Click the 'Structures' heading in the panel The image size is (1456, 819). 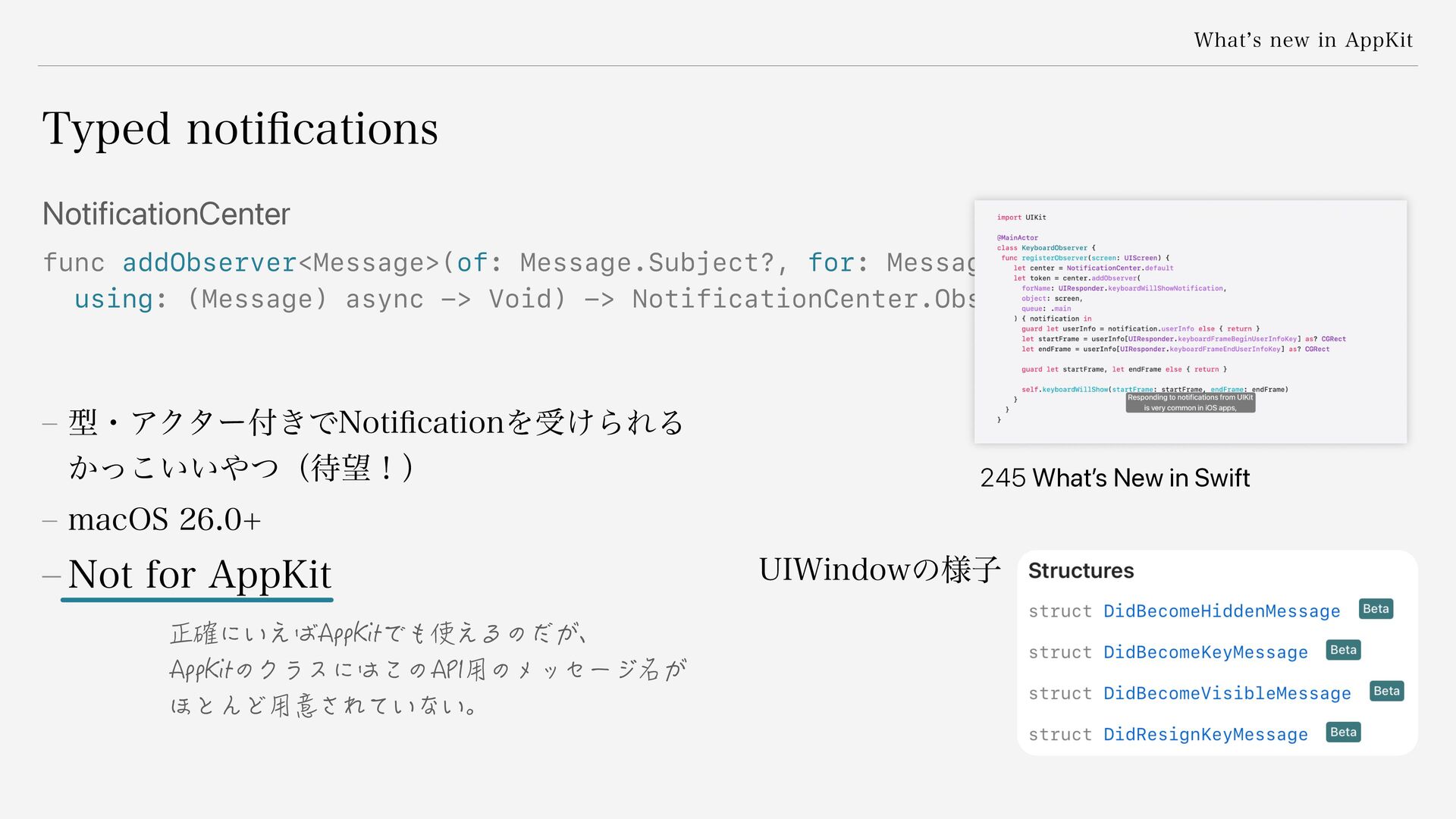[1081, 570]
